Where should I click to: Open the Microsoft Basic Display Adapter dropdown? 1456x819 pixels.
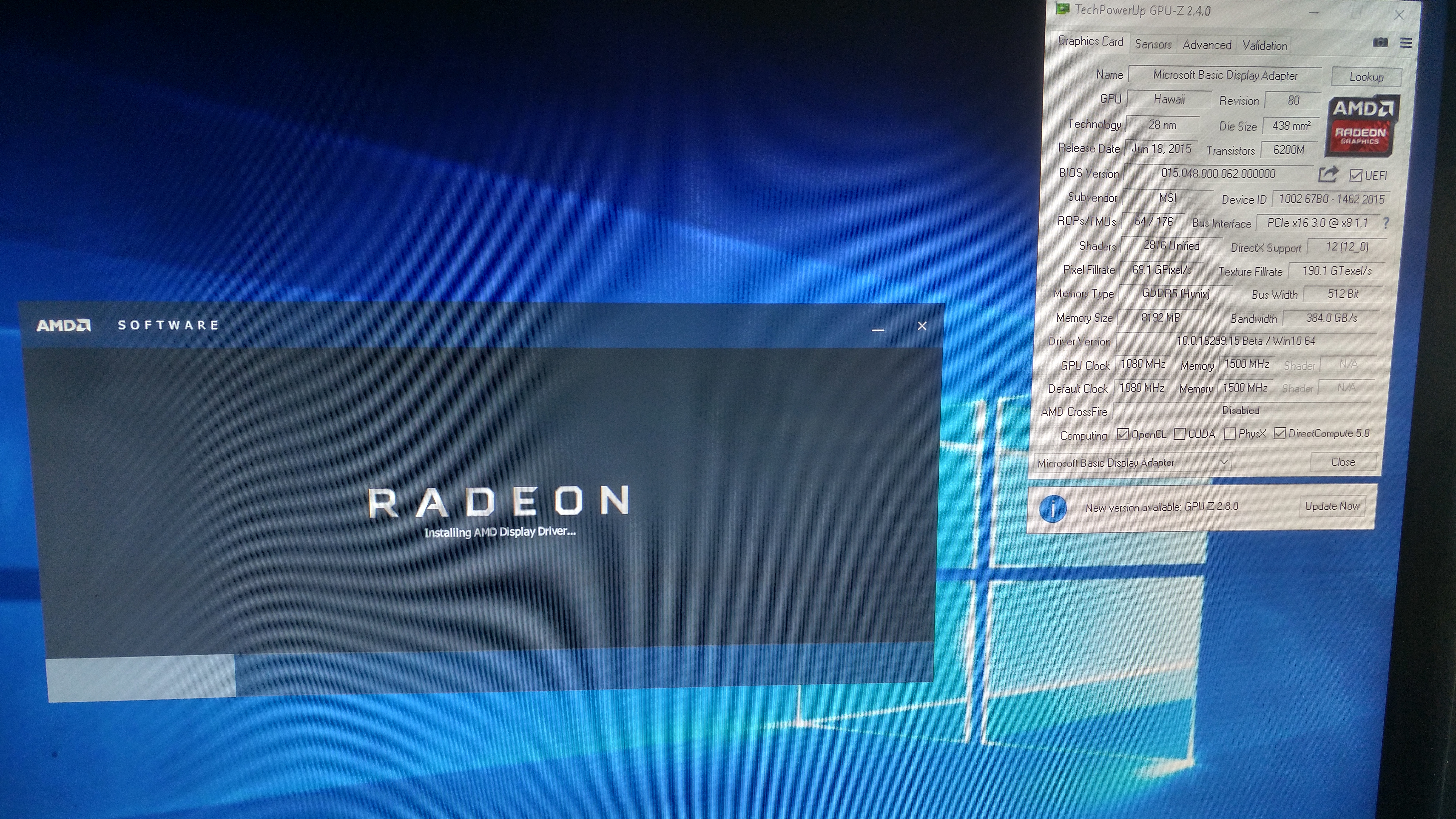pos(1132,463)
